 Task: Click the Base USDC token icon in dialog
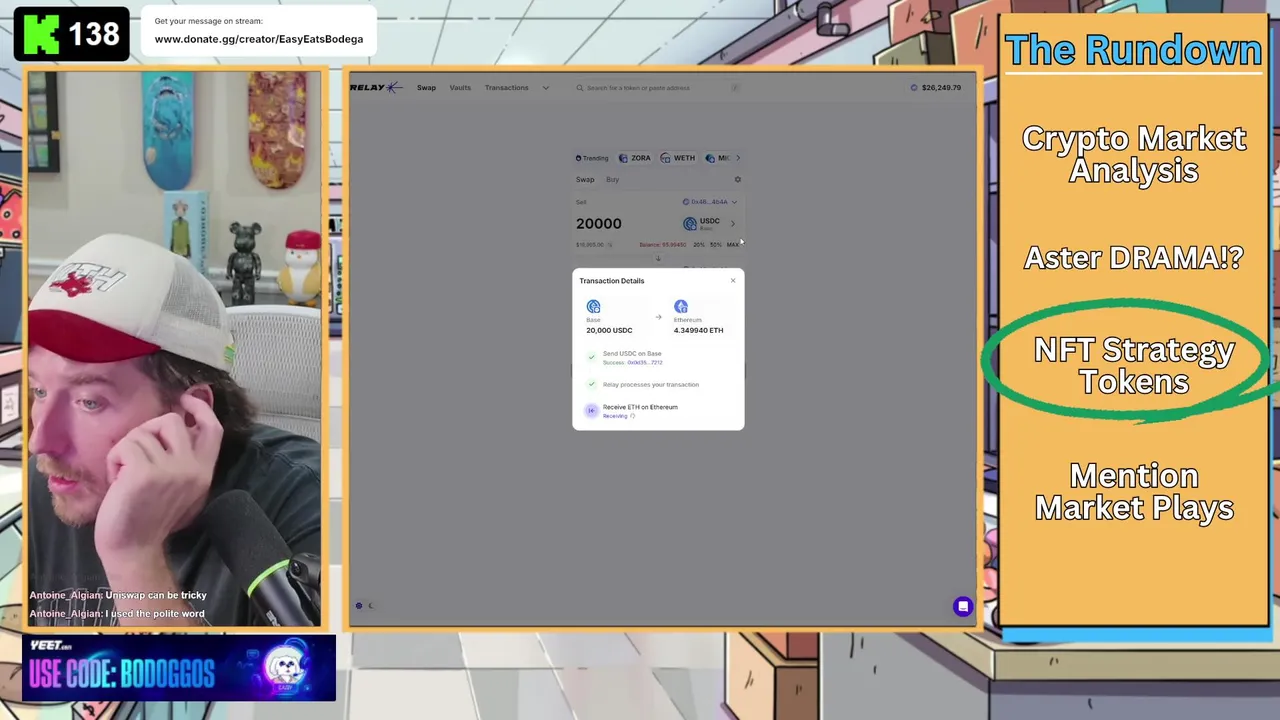[x=594, y=307]
